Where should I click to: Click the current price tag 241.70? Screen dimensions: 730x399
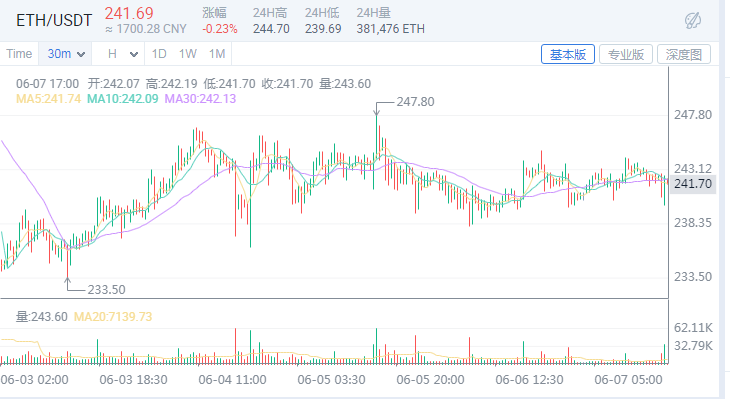coord(693,184)
